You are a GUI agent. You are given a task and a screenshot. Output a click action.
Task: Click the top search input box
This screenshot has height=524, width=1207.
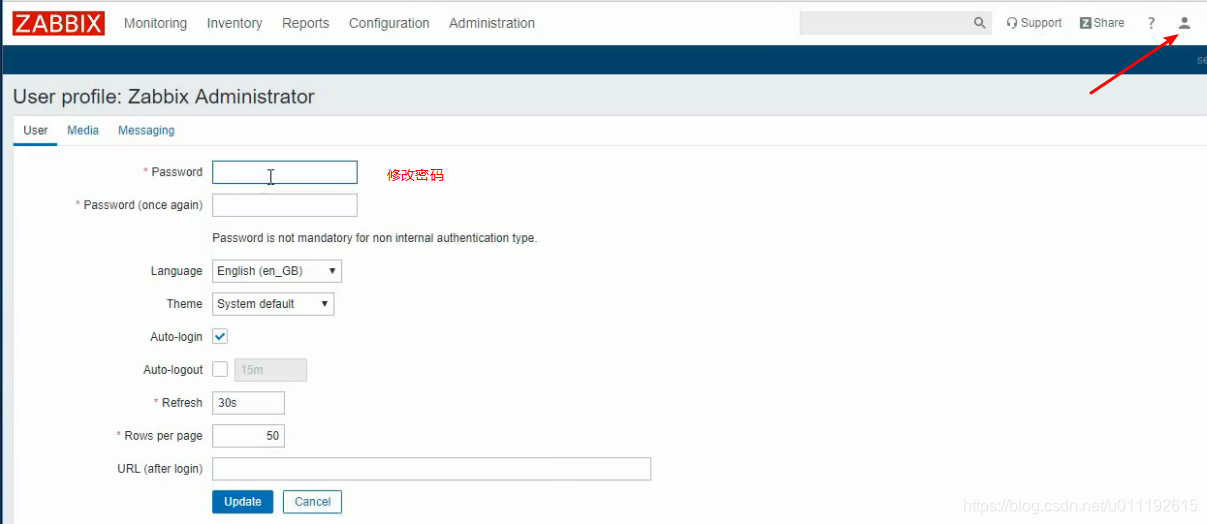tap(886, 23)
